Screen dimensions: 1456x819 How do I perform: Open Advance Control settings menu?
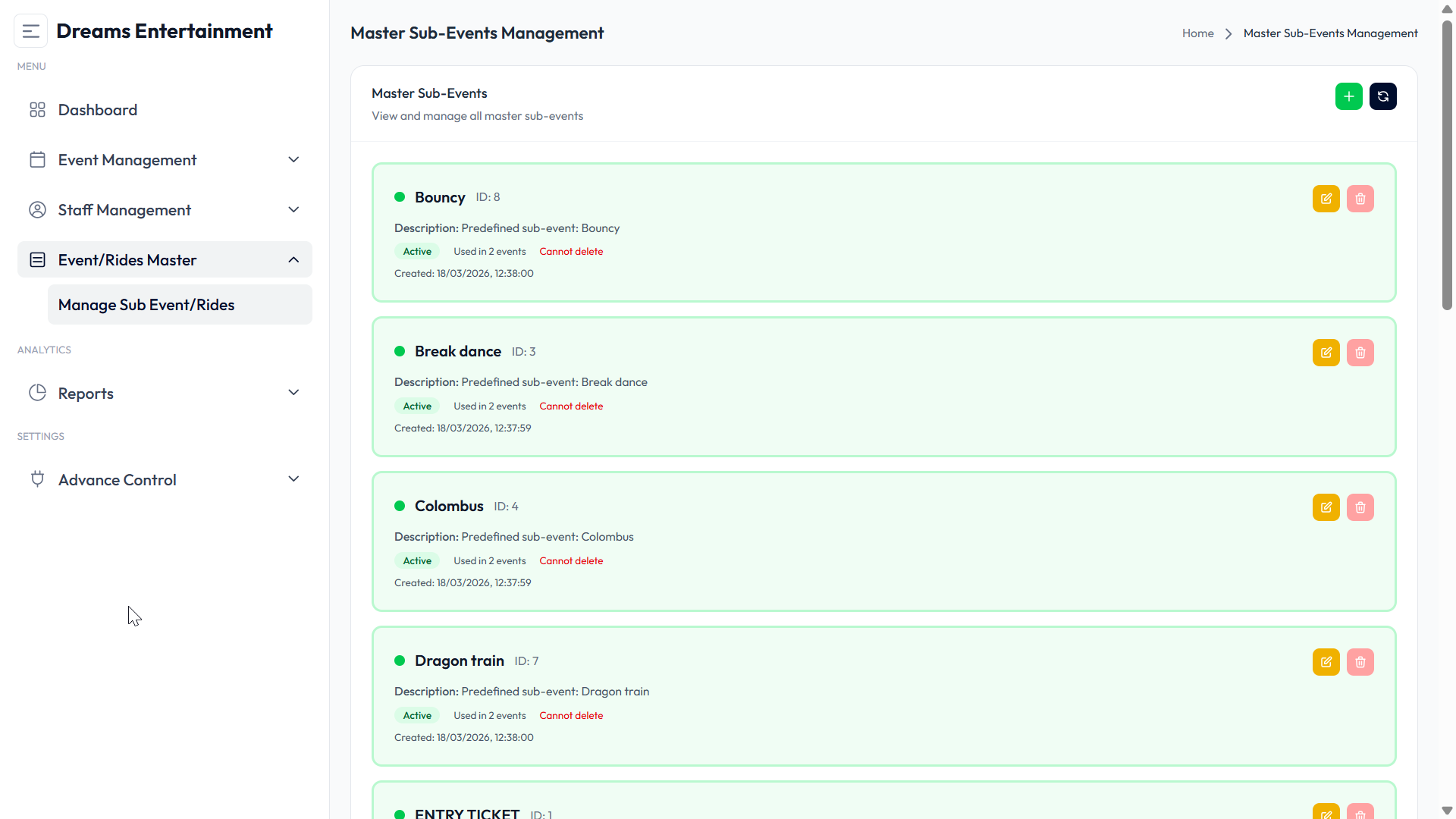[165, 480]
